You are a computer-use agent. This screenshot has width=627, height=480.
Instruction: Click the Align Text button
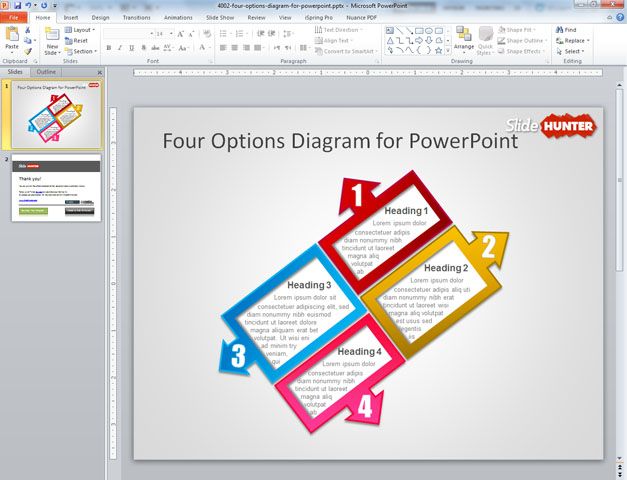point(334,40)
